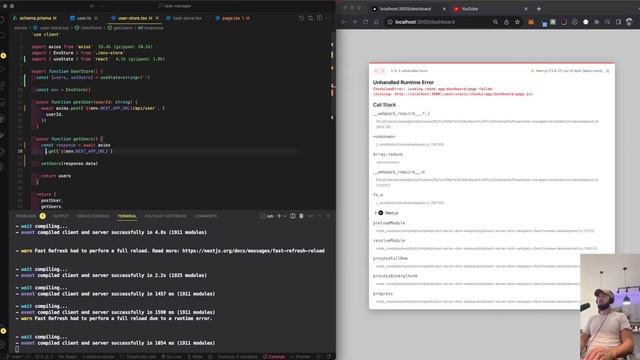Open the browser side panel icon

tap(618, 22)
